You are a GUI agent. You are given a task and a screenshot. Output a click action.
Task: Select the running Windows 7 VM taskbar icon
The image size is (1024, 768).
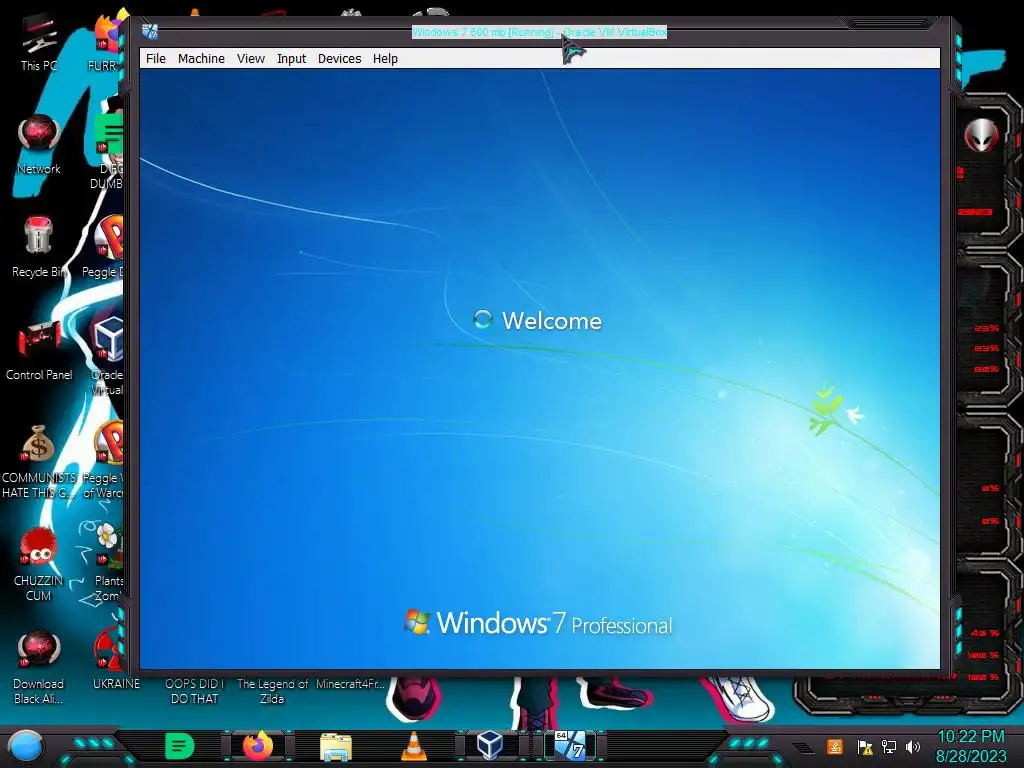569,746
